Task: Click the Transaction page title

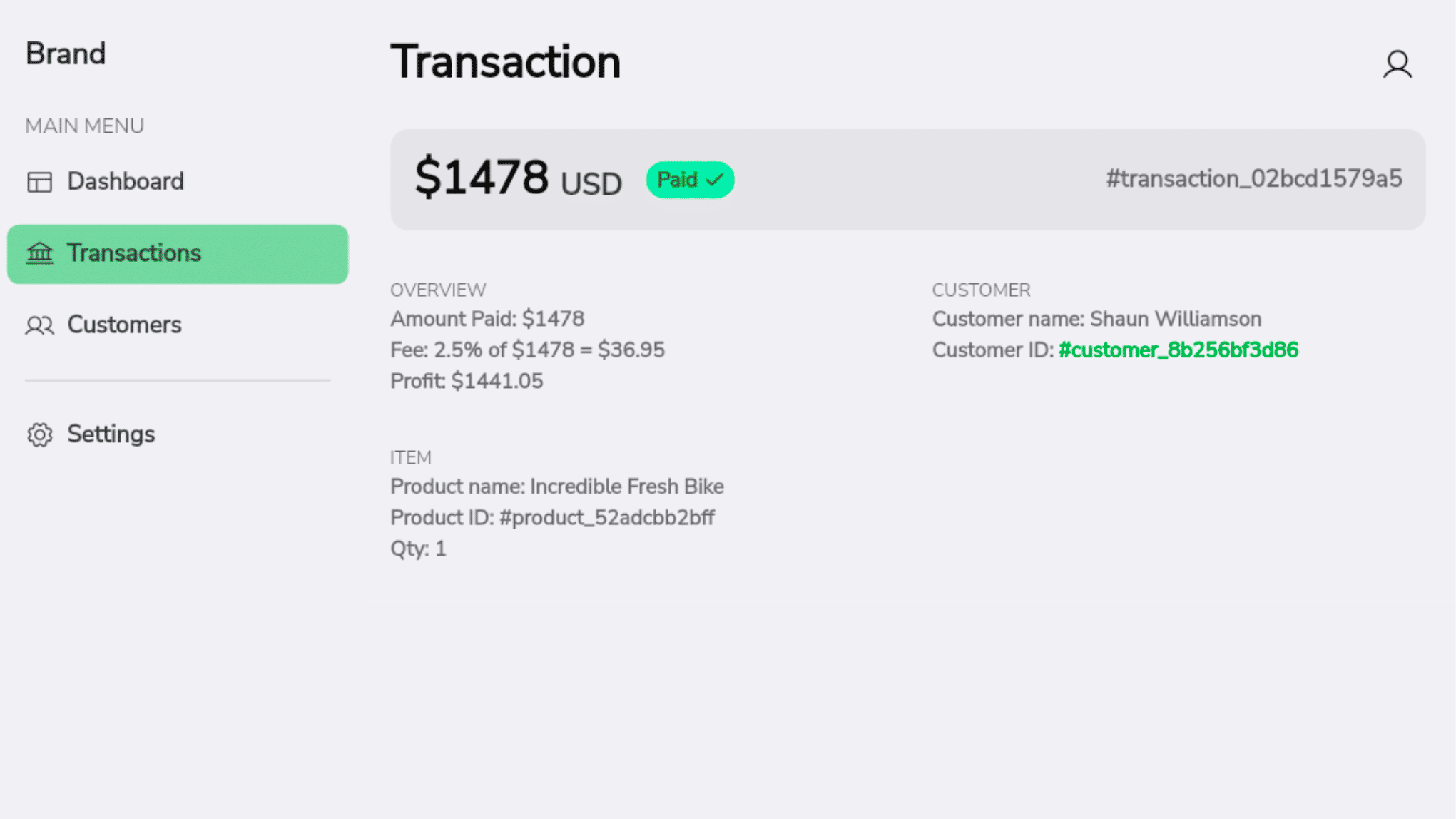Action: (x=505, y=62)
